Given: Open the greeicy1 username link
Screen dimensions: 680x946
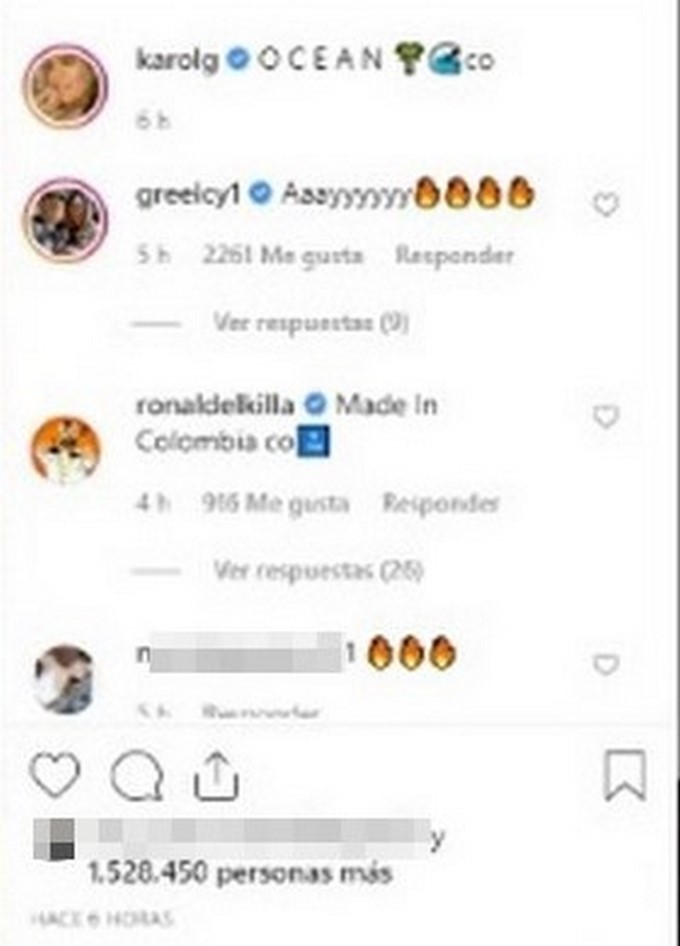Looking at the screenshot, I should pos(188,194).
